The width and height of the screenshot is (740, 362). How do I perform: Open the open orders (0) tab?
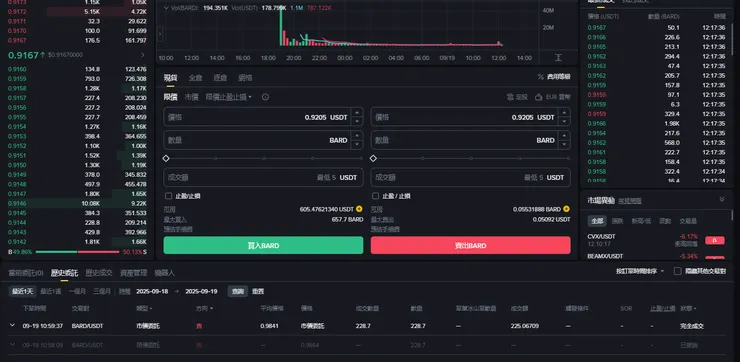26,273
